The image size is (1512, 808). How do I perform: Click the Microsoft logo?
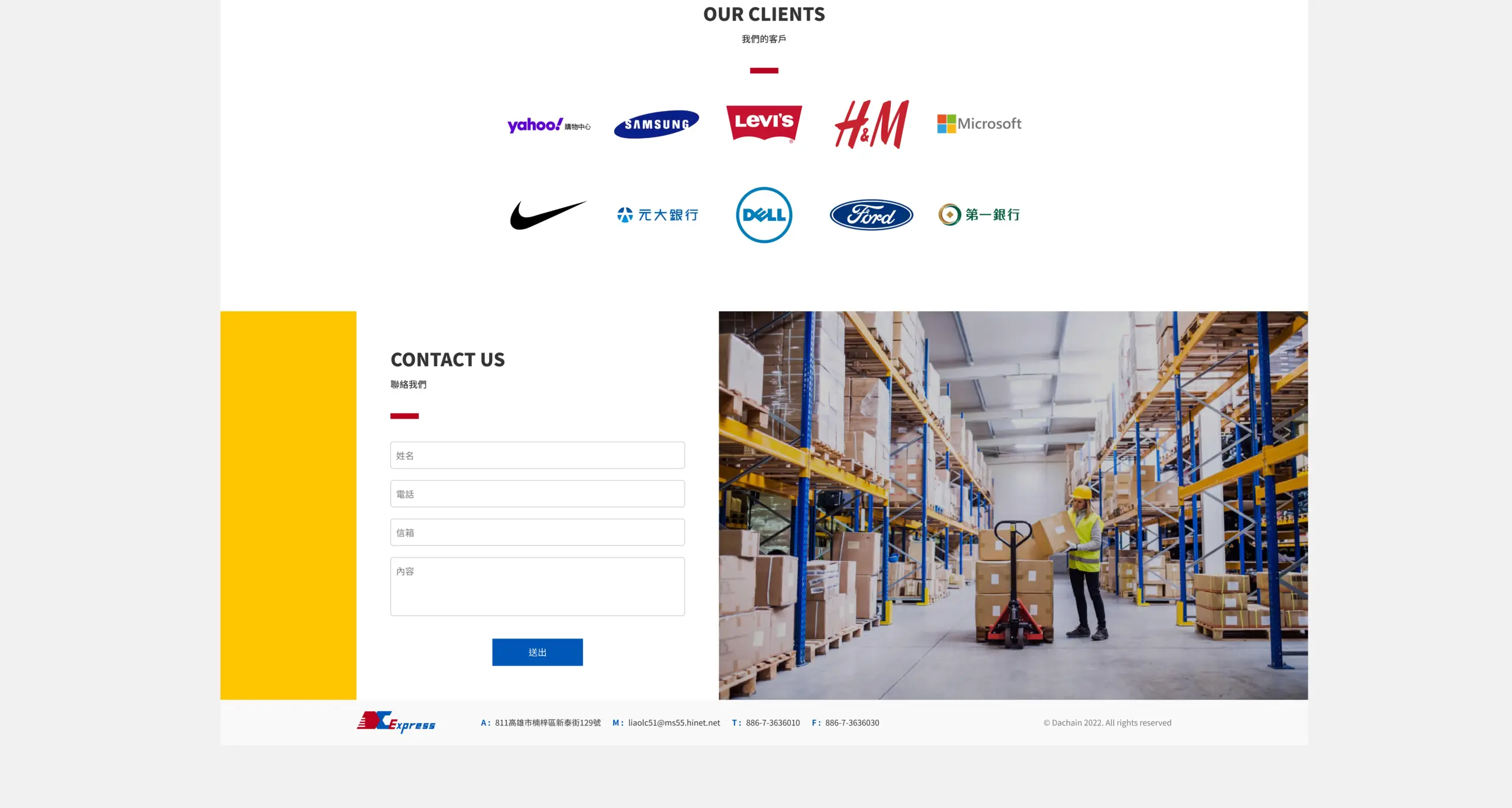pyautogui.click(x=979, y=124)
